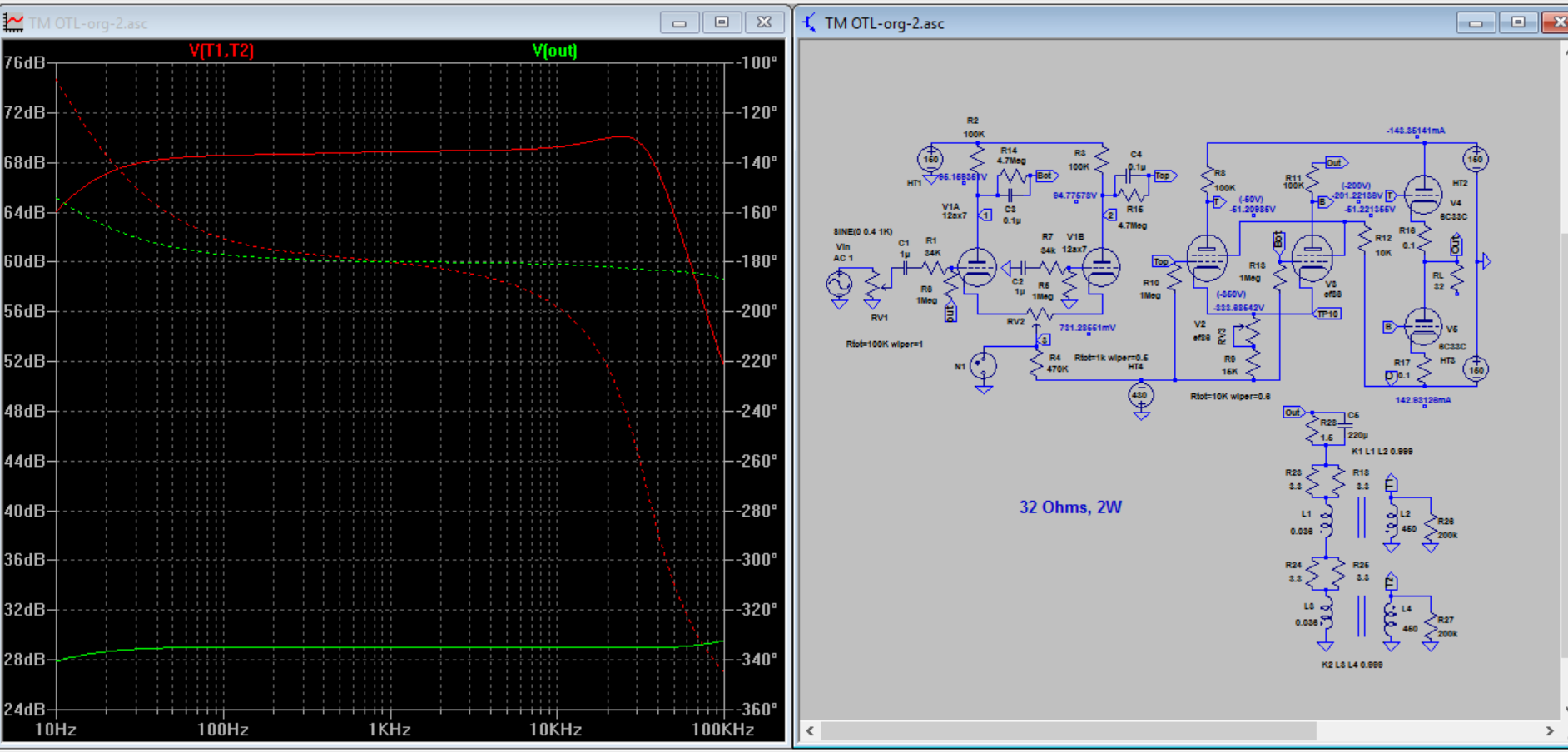The image size is (1568, 752).
Task: Click the Top net label near C4
Action: tap(1164, 176)
